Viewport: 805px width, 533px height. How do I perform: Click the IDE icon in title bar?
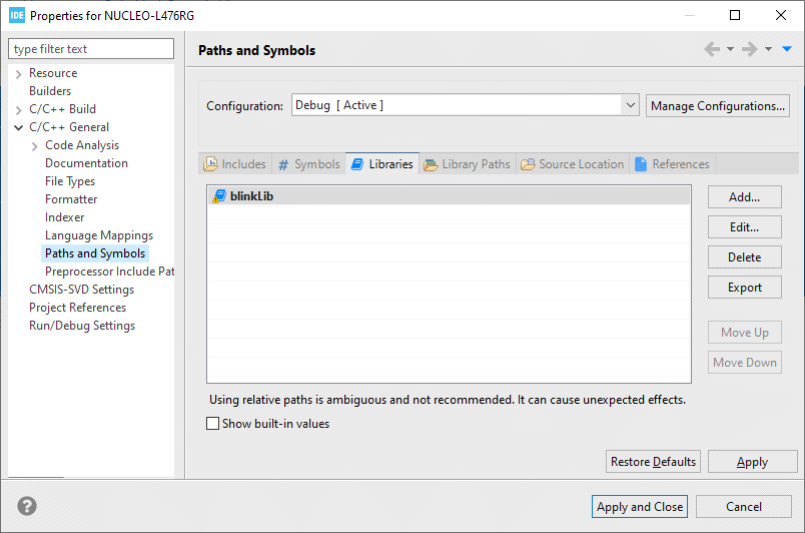click(x=16, y=15)
